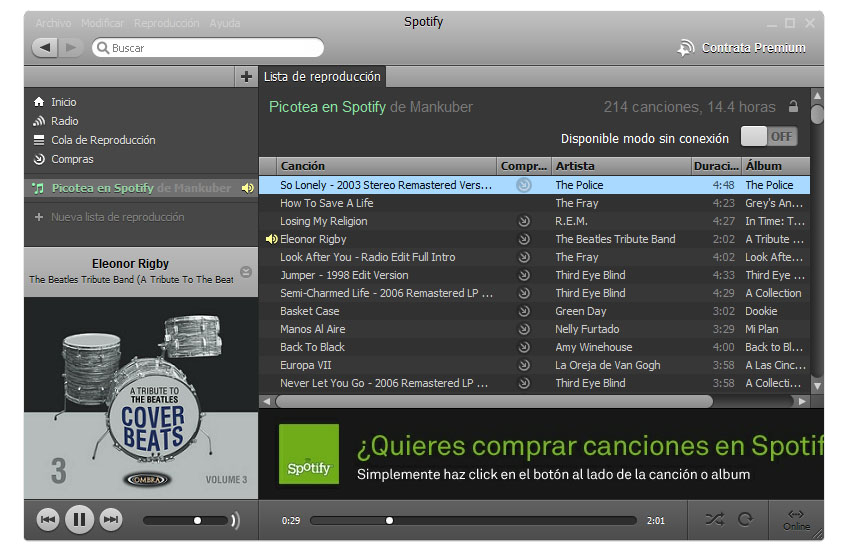Sort by Canción column header
This screenshot has width=845, height=558.
click(x=386, y=166)
